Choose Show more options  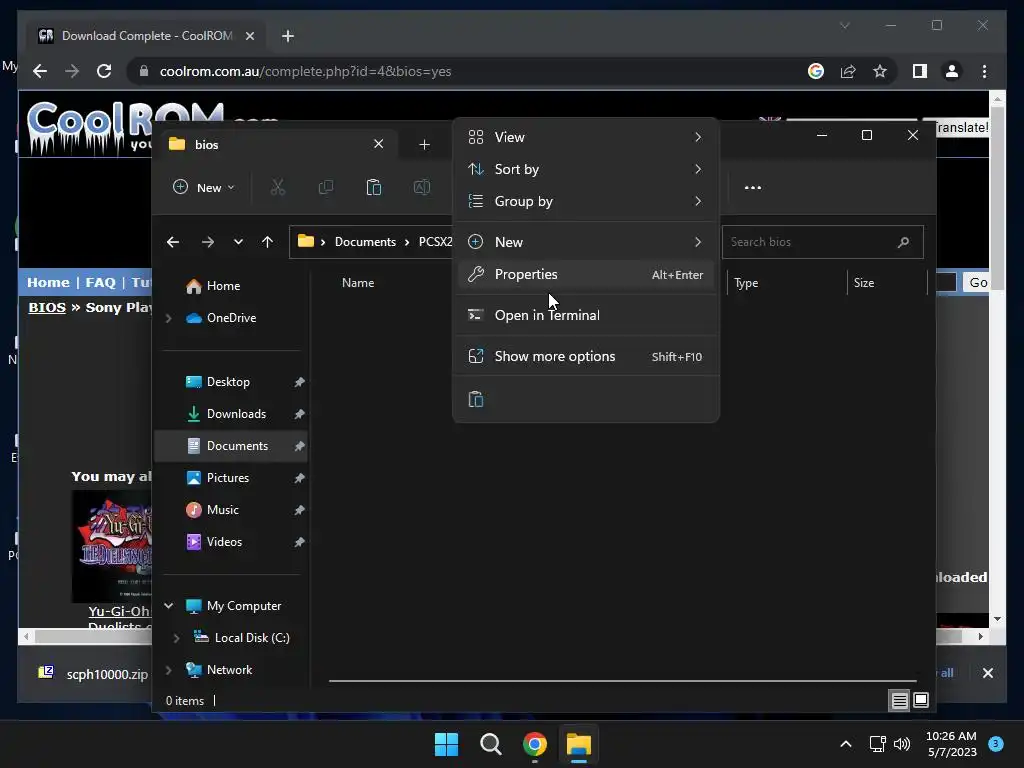click(x=586, y=357)
